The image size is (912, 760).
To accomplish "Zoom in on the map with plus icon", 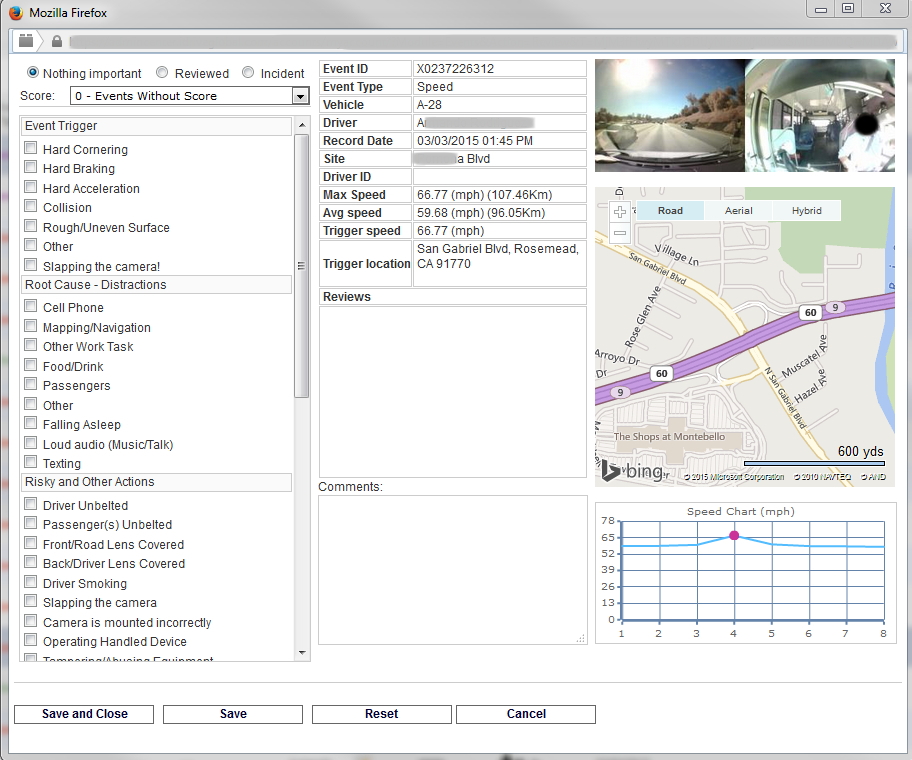I will pos(619,212).
